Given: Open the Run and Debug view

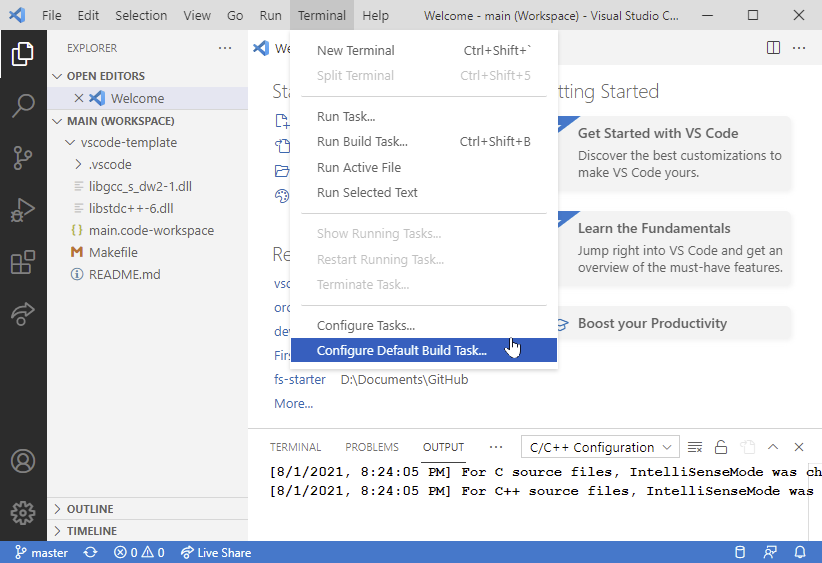Looking at the screenshot, I should tap(23, 210).
